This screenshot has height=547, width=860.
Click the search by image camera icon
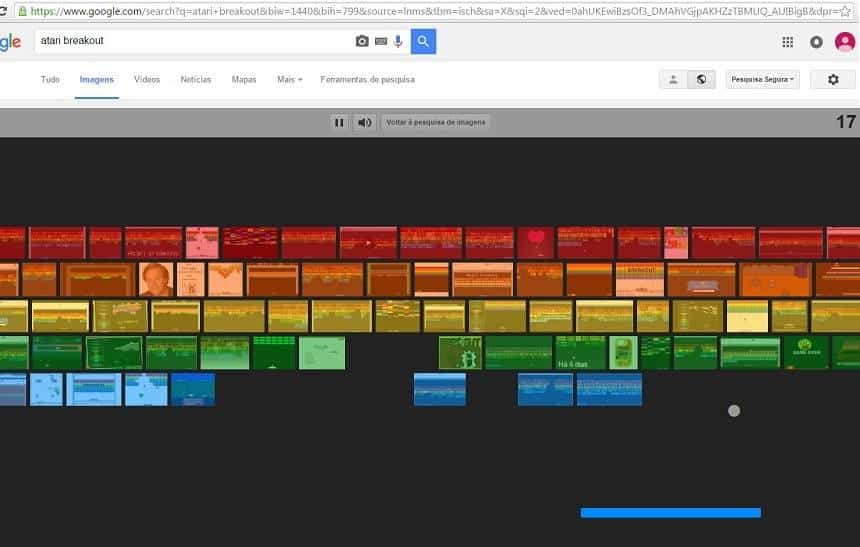(362, 41)
